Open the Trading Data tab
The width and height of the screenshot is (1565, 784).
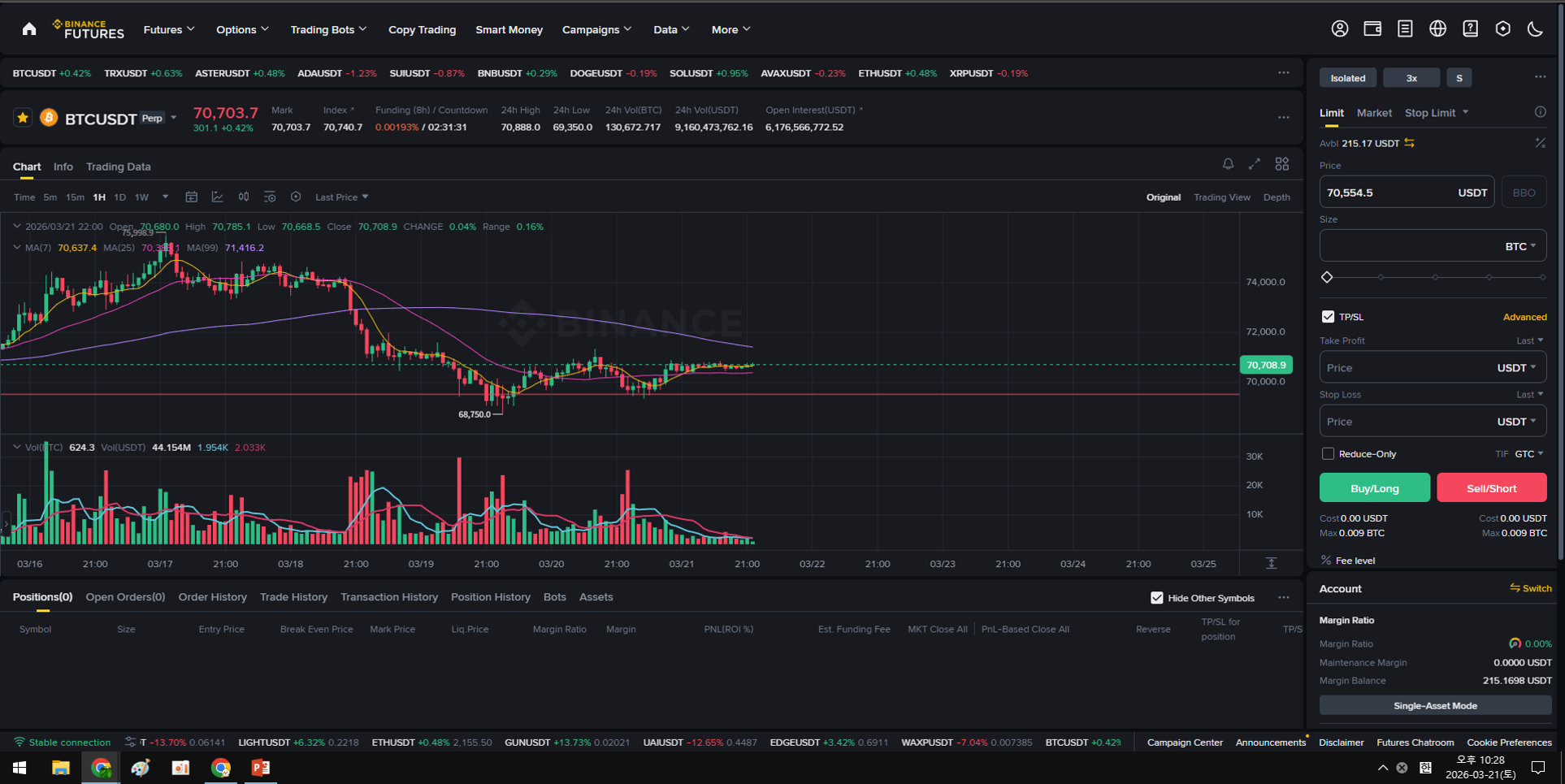pyautogui.click(x=119, y=167)
